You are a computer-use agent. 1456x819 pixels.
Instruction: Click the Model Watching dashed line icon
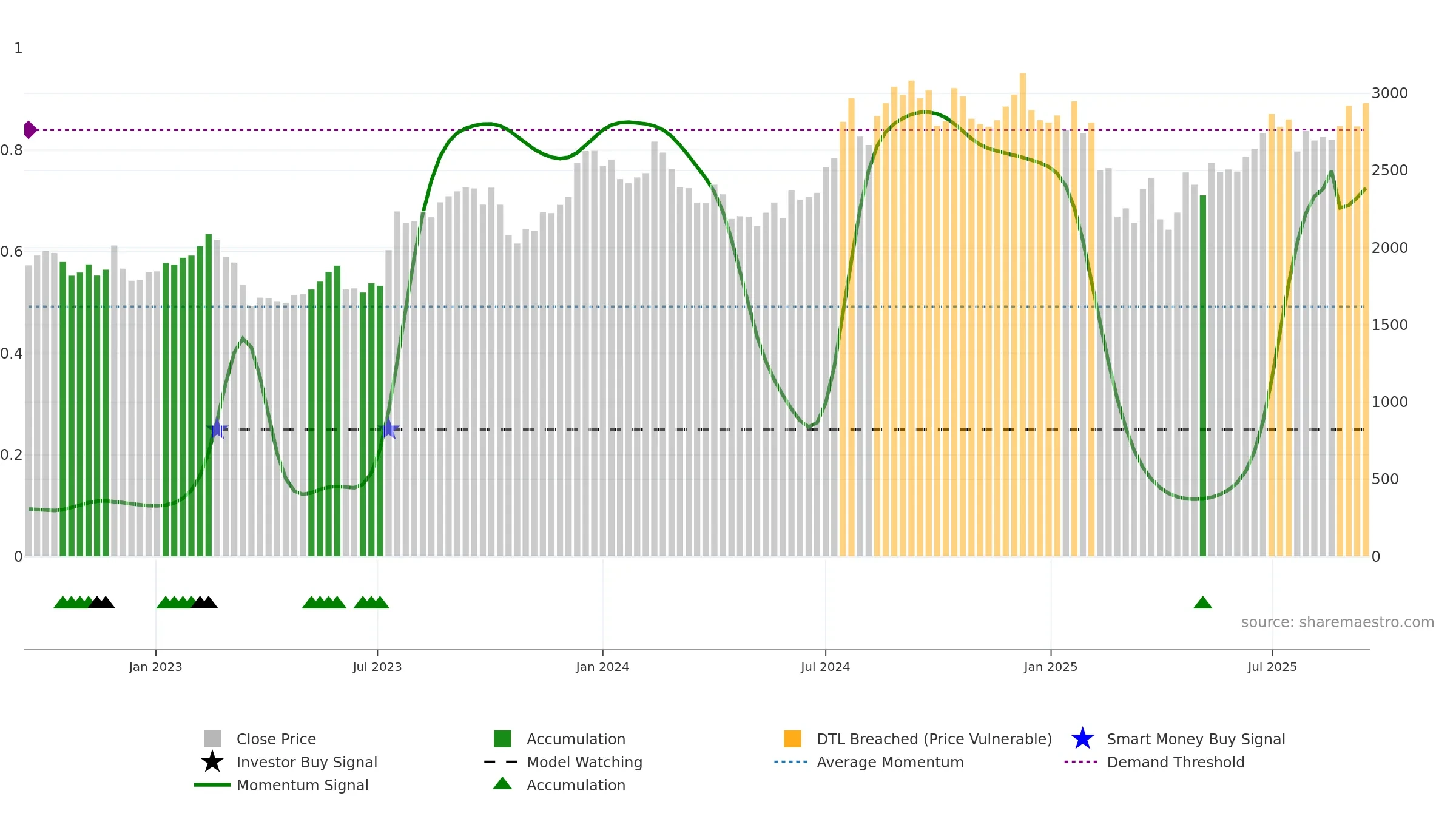click(x=501, y=762)
